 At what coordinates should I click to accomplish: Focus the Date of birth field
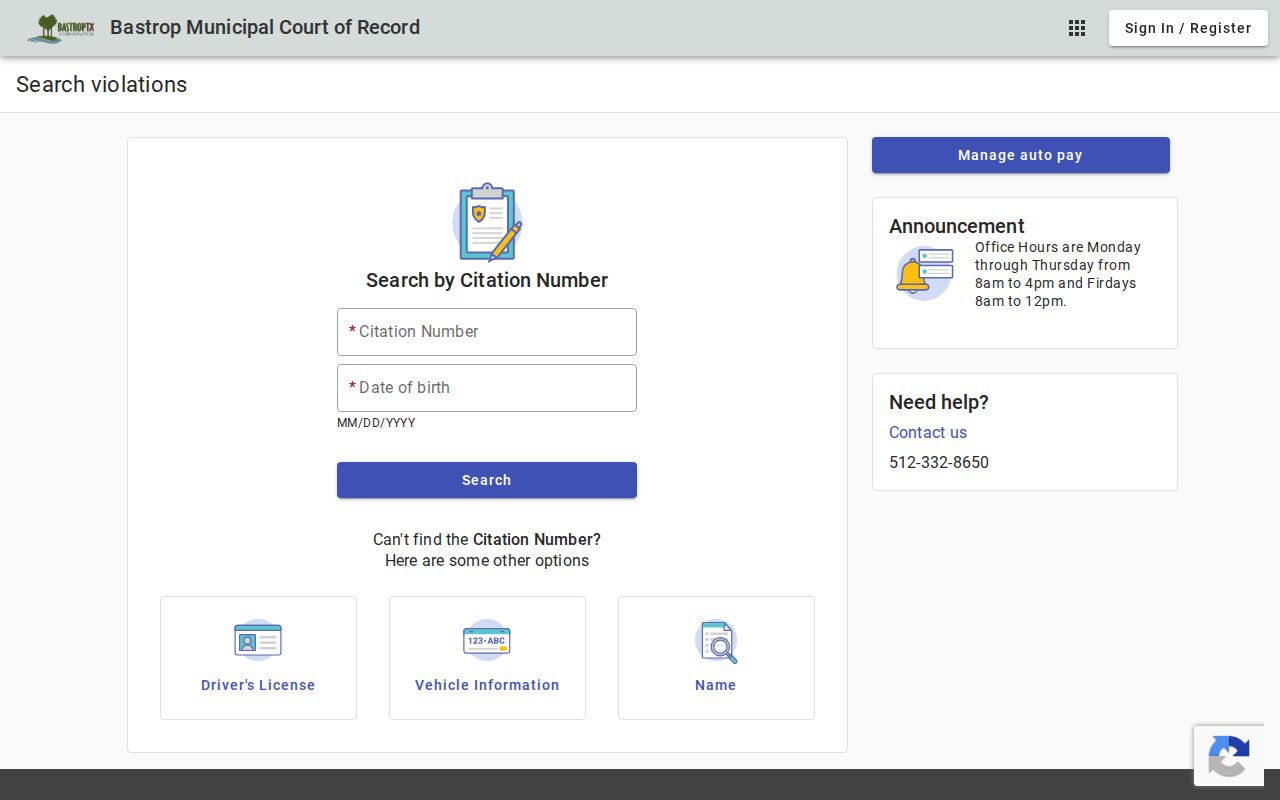pos(487,388)
